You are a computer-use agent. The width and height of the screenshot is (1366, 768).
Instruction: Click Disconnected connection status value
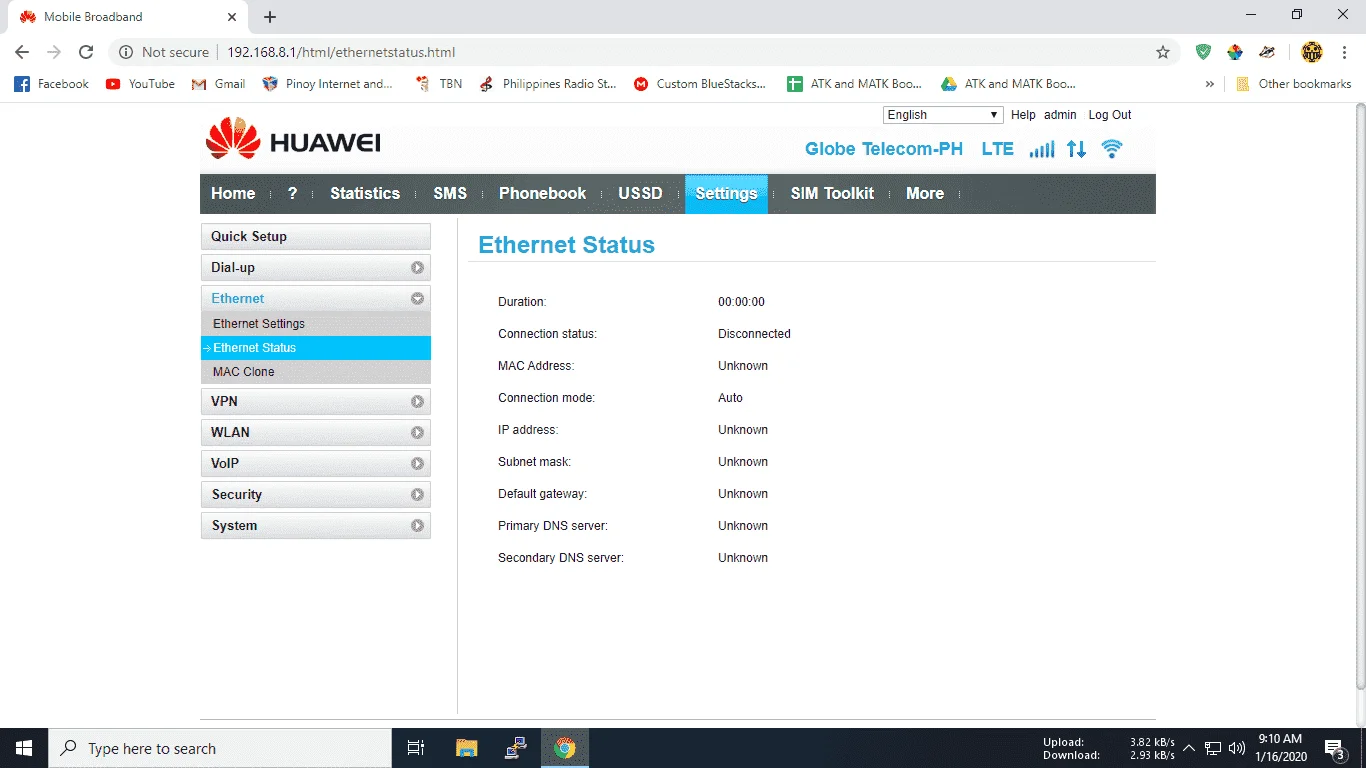(754, 334)
